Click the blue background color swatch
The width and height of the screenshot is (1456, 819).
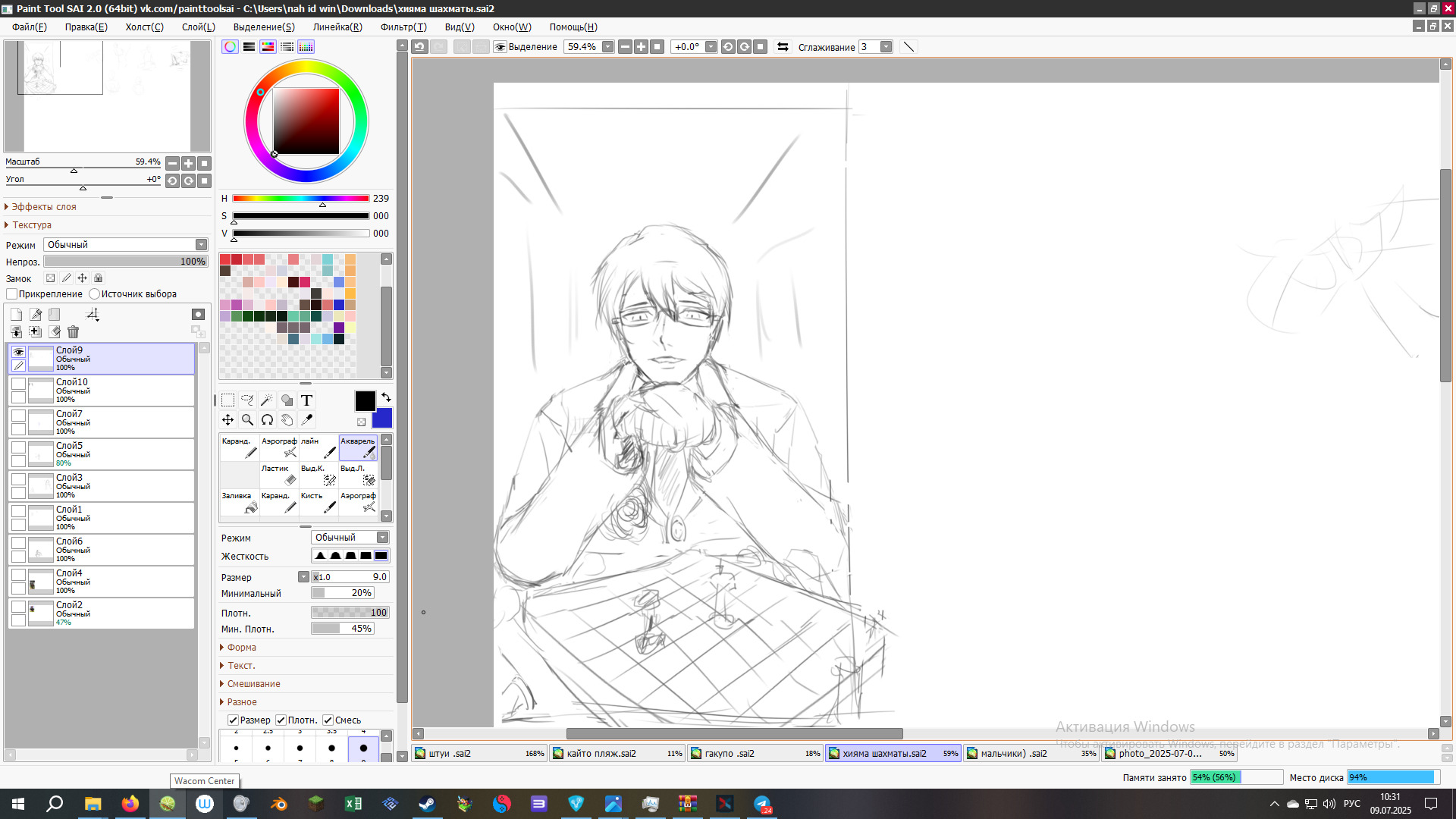pos(384,419)
